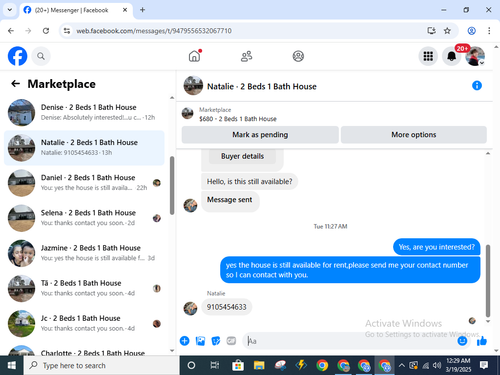The image size is (500, 375).
Task: Click the 9105454633 message bubble
Action: pos(226,307)
